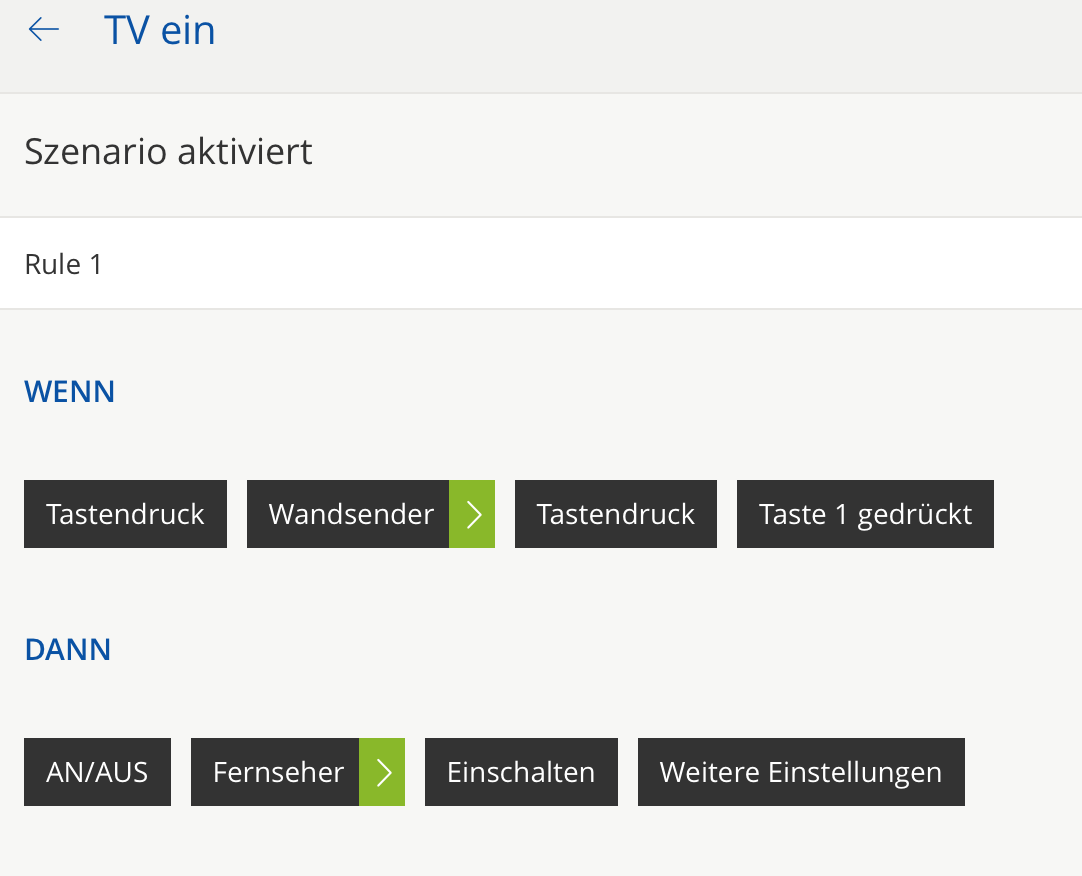Go back using the arrow icon
This screenshot has height=876, width=1082.
coord(44,31)
